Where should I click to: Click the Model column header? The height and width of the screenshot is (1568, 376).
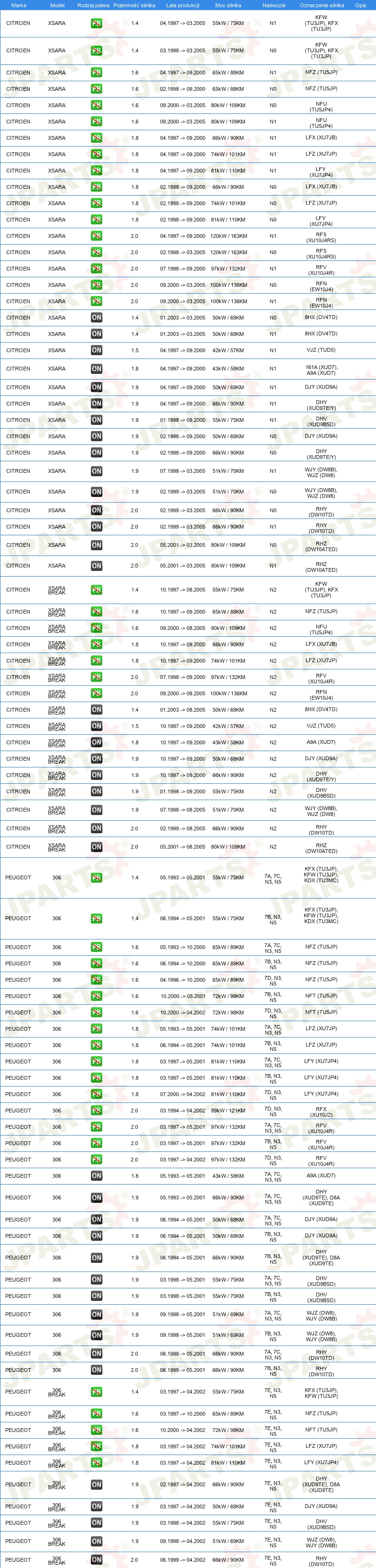tap(57, 5)
